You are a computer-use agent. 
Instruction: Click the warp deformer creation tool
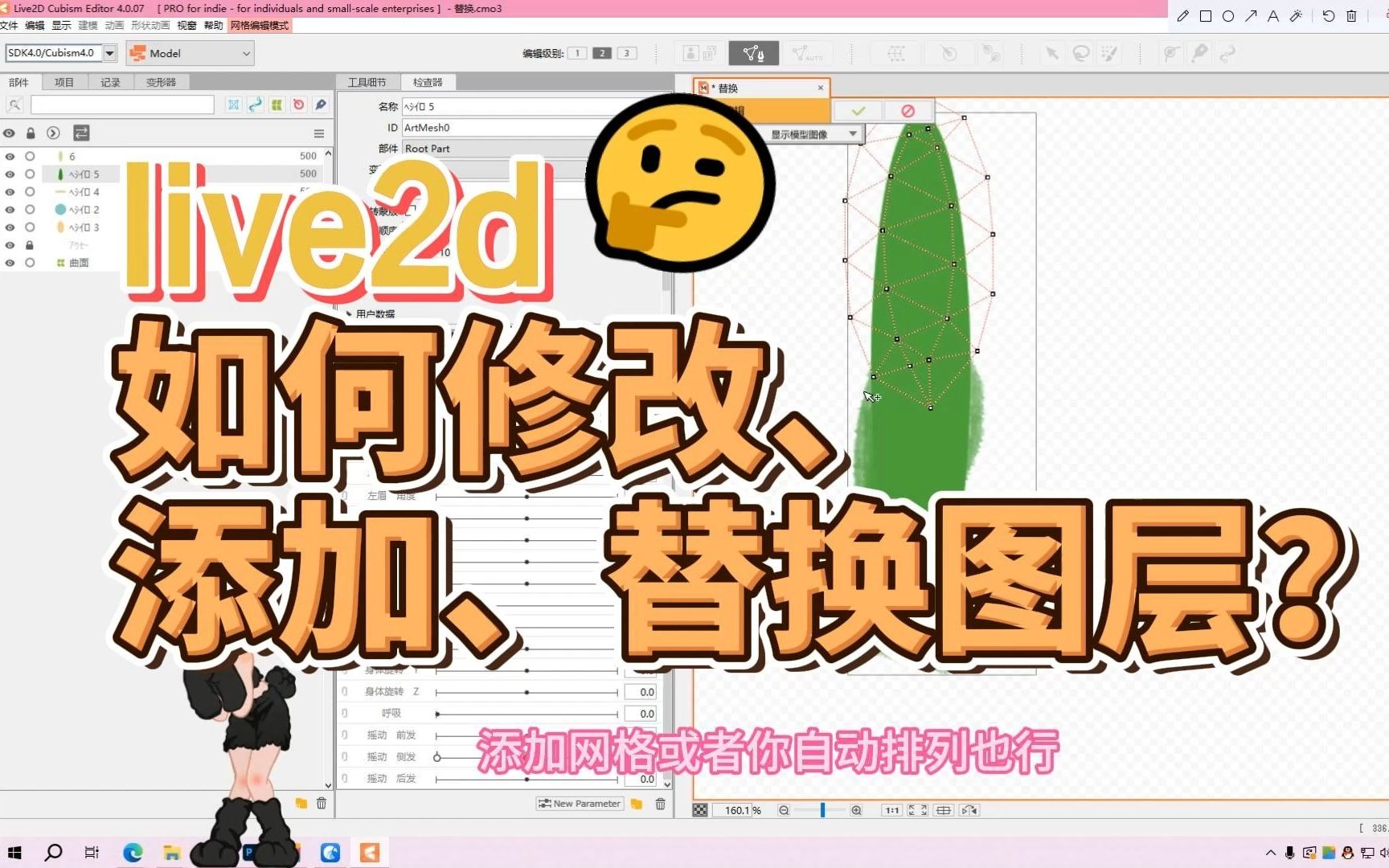pos(896,53)
